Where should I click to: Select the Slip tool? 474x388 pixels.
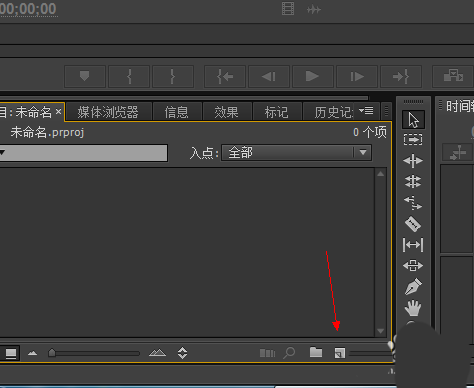(x=413, y=245)
